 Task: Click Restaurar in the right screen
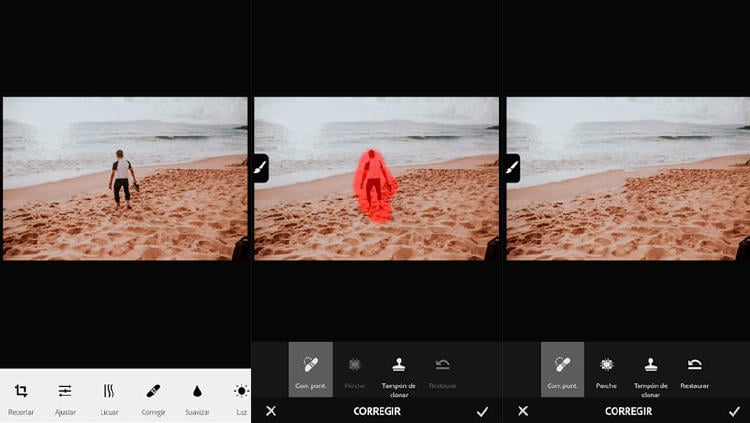[x=694, y=368]
